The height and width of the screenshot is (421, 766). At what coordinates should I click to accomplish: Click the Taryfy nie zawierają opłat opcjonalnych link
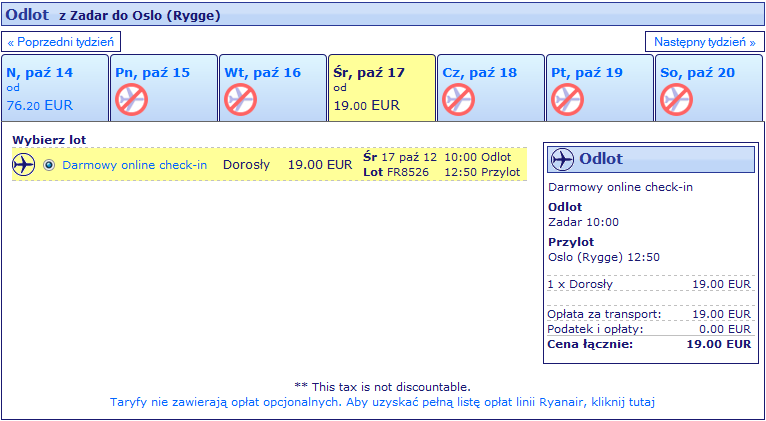(x=382, y=403)
